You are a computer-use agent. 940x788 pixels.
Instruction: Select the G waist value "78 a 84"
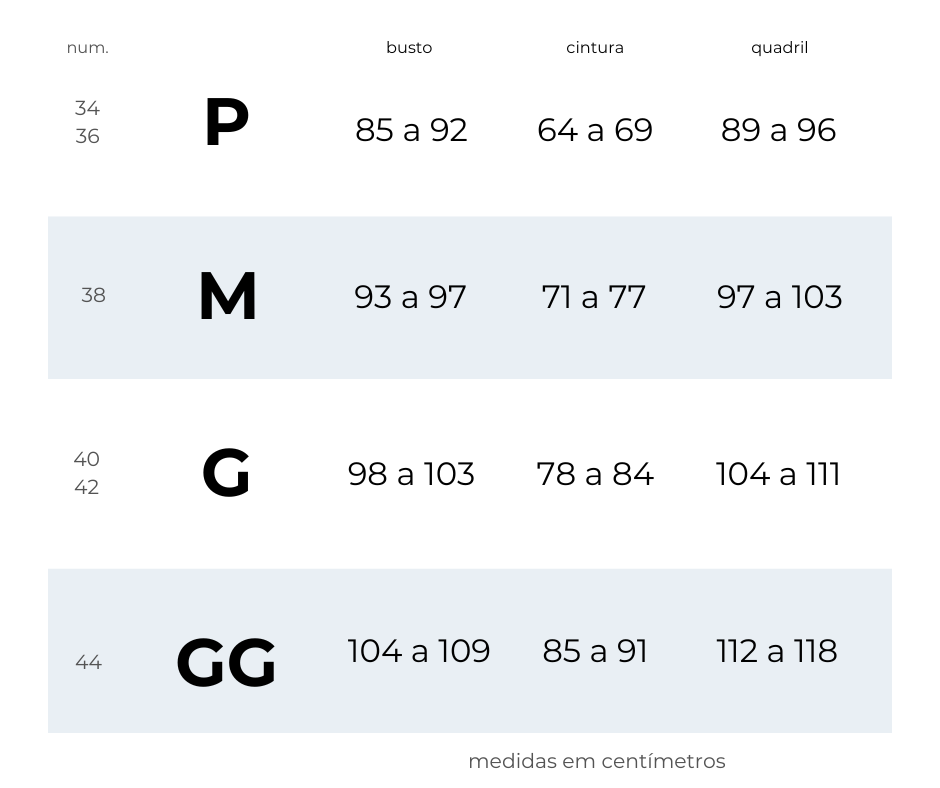point(595,474)
